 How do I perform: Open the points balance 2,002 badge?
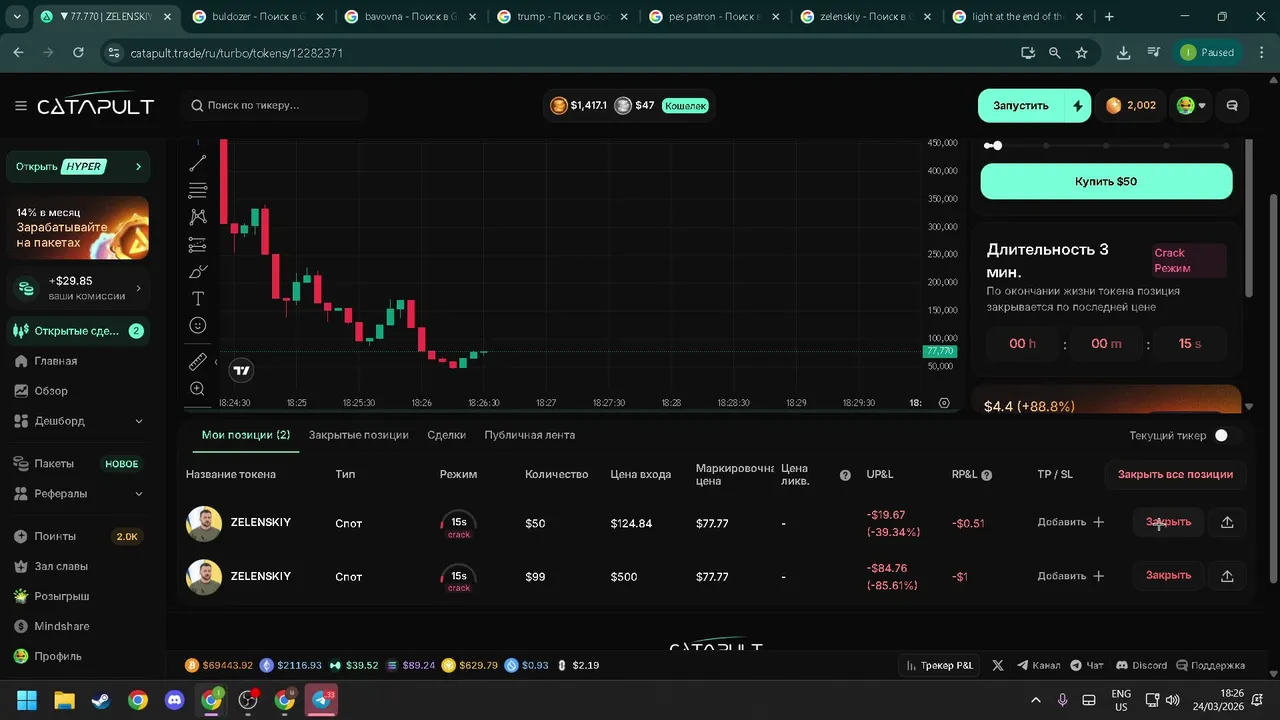(x=1131, y=106)
